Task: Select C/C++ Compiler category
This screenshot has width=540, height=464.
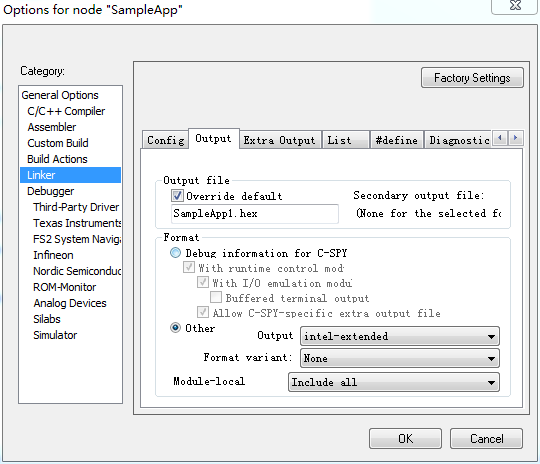Action: [66, 111]
